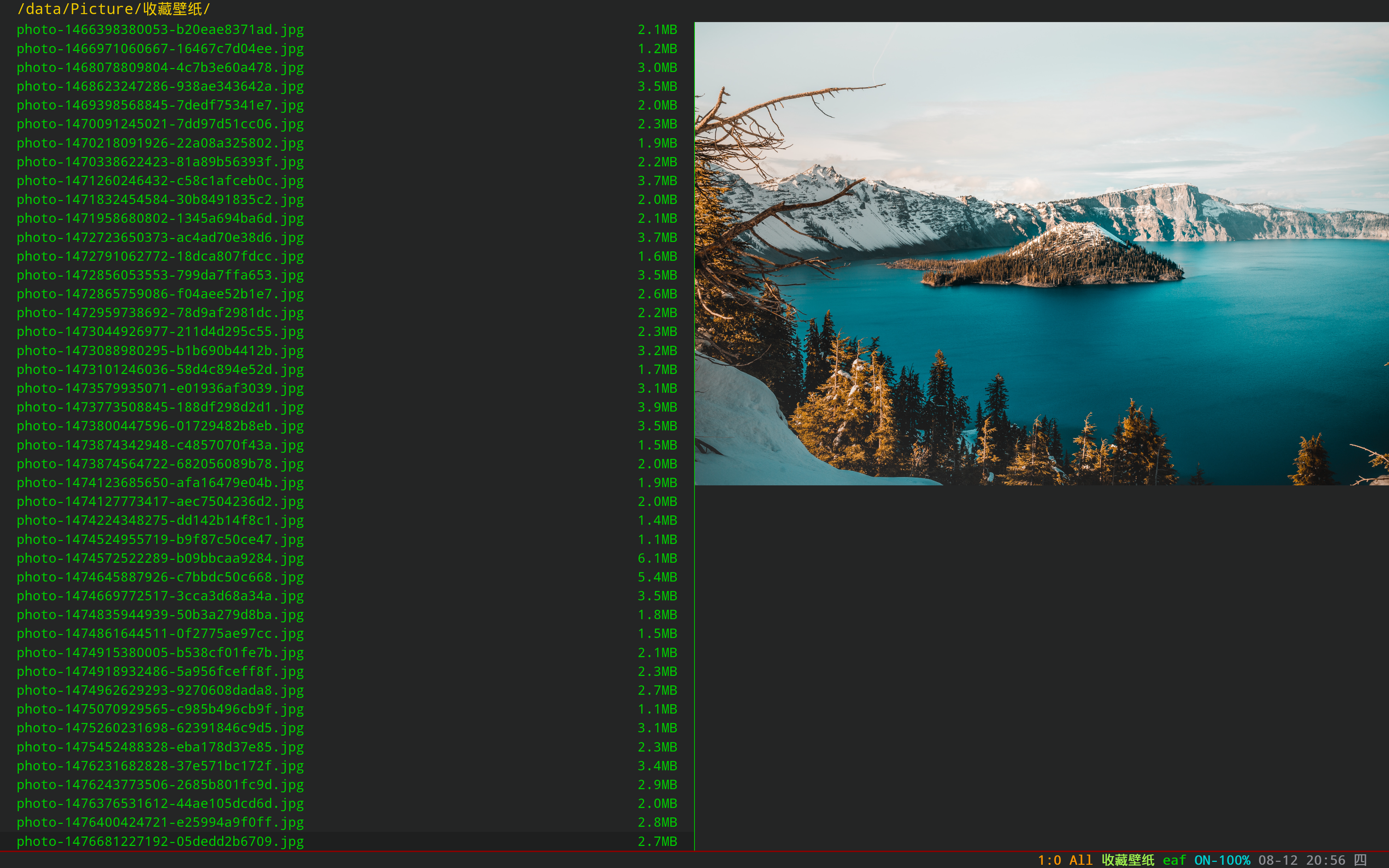Click the ON-100% battery indicator

click(1222, 860)
